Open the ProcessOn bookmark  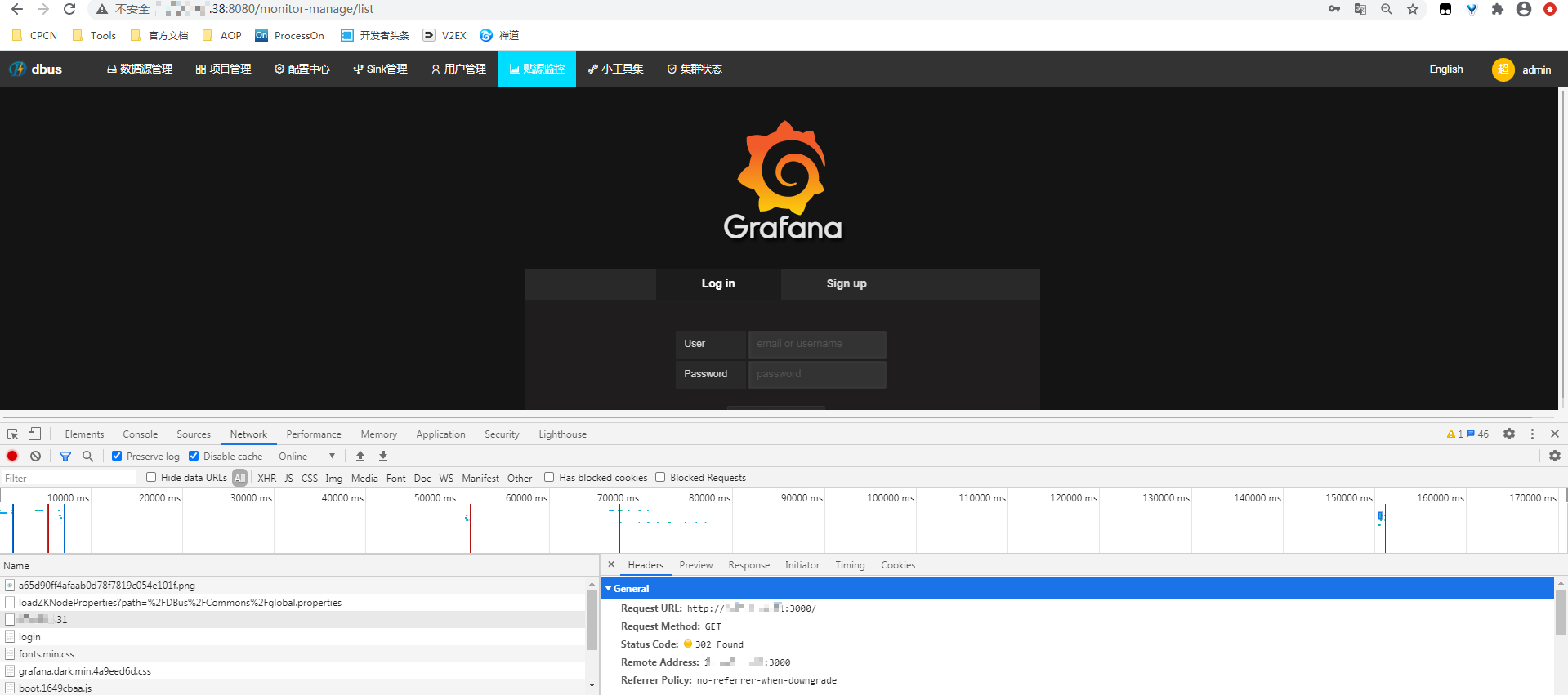pyautogui.click(x=290, y=35)
